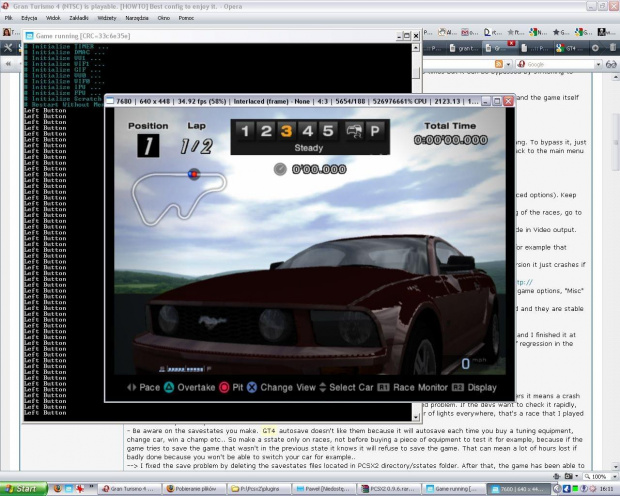Click the lap timer clock icon
The image size is (620, 496).
tap(280, 169)
